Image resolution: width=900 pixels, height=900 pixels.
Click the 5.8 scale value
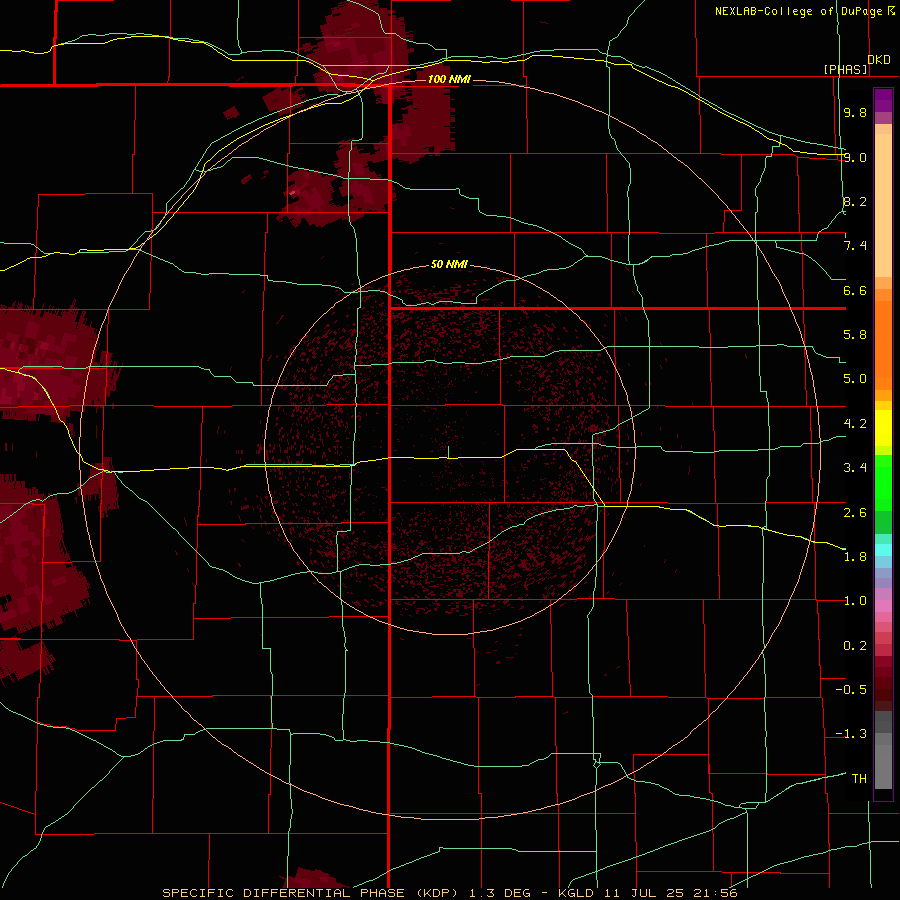point(855,335)
